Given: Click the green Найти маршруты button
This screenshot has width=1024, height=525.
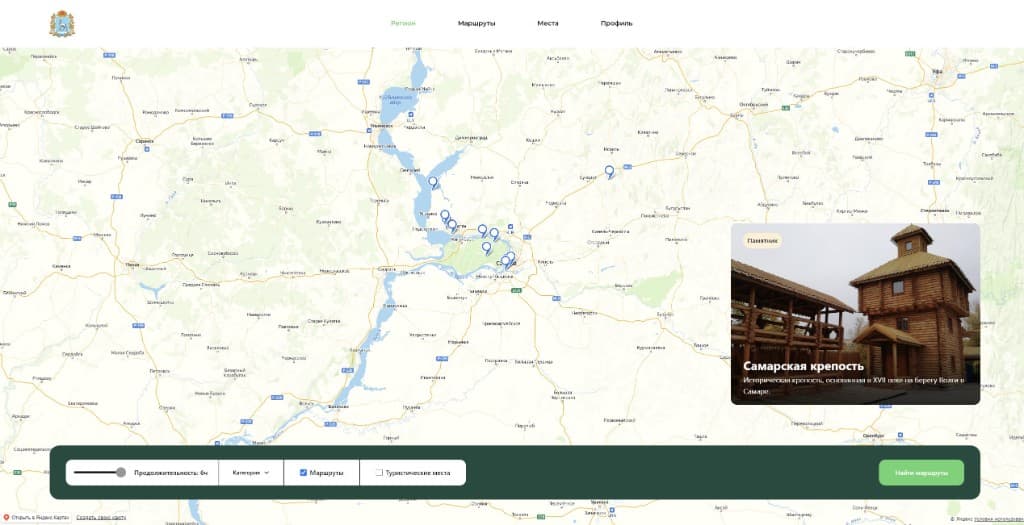Looking at the screenshot, I should pos(921,473).
